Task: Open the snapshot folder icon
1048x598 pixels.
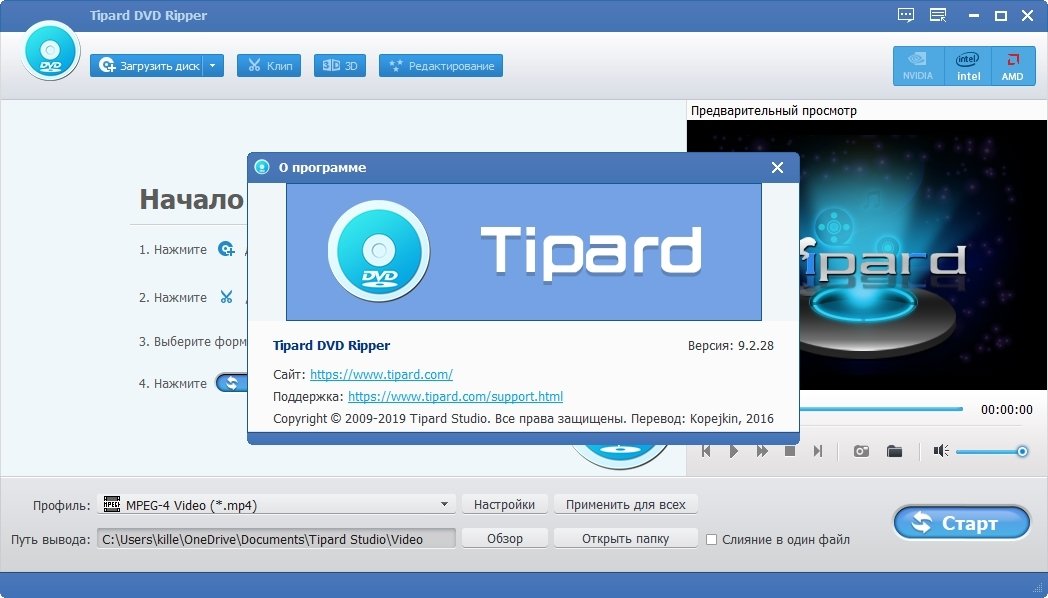Action: coord(894,451)
